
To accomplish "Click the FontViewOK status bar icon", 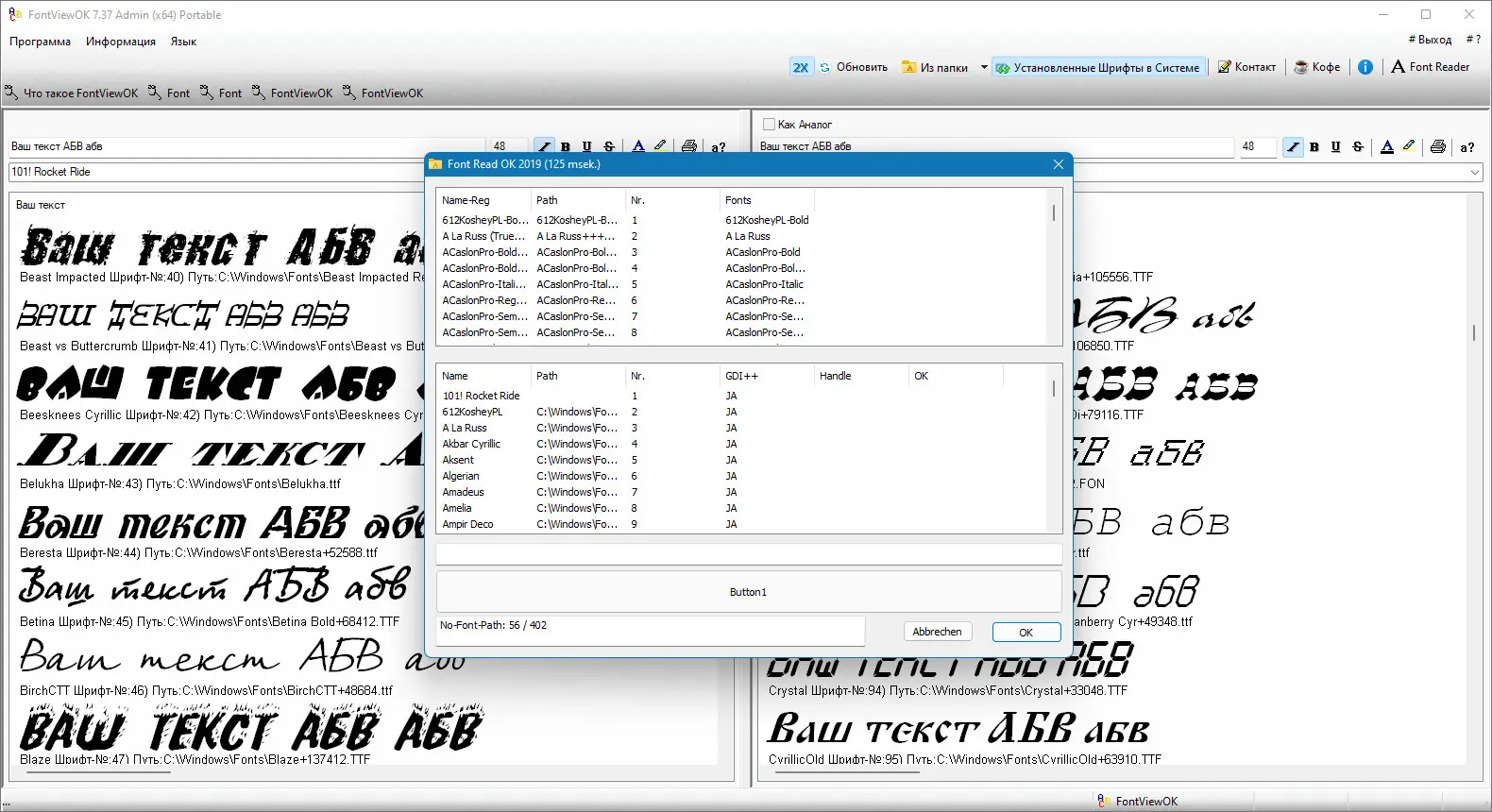I will pos(1104,801).
